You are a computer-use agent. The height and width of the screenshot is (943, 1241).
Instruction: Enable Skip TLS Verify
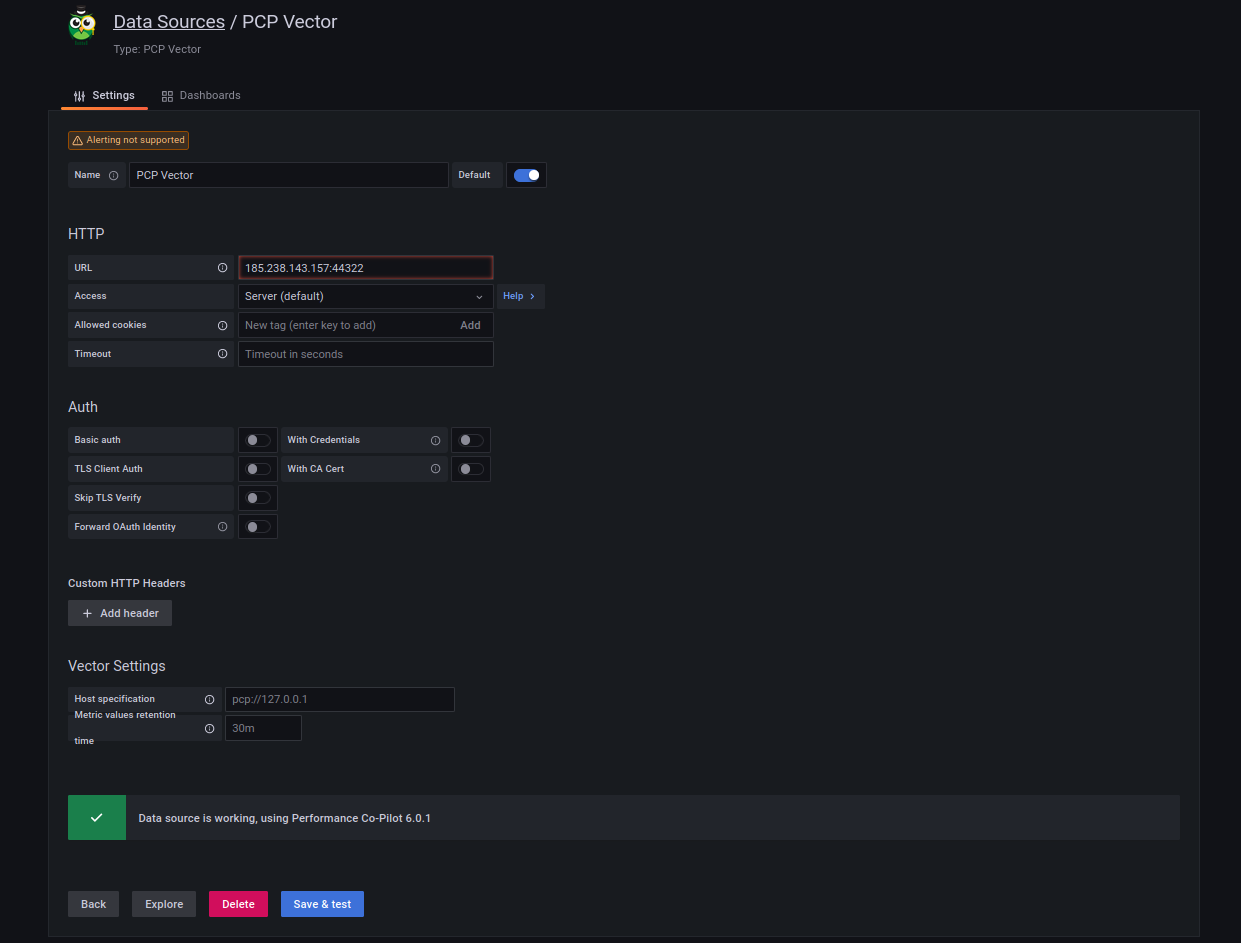point(258,498)
